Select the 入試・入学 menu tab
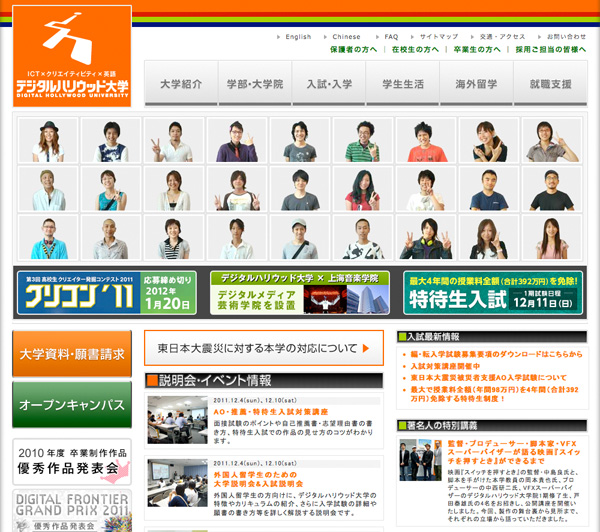600x532 pixels. point(329,85)
